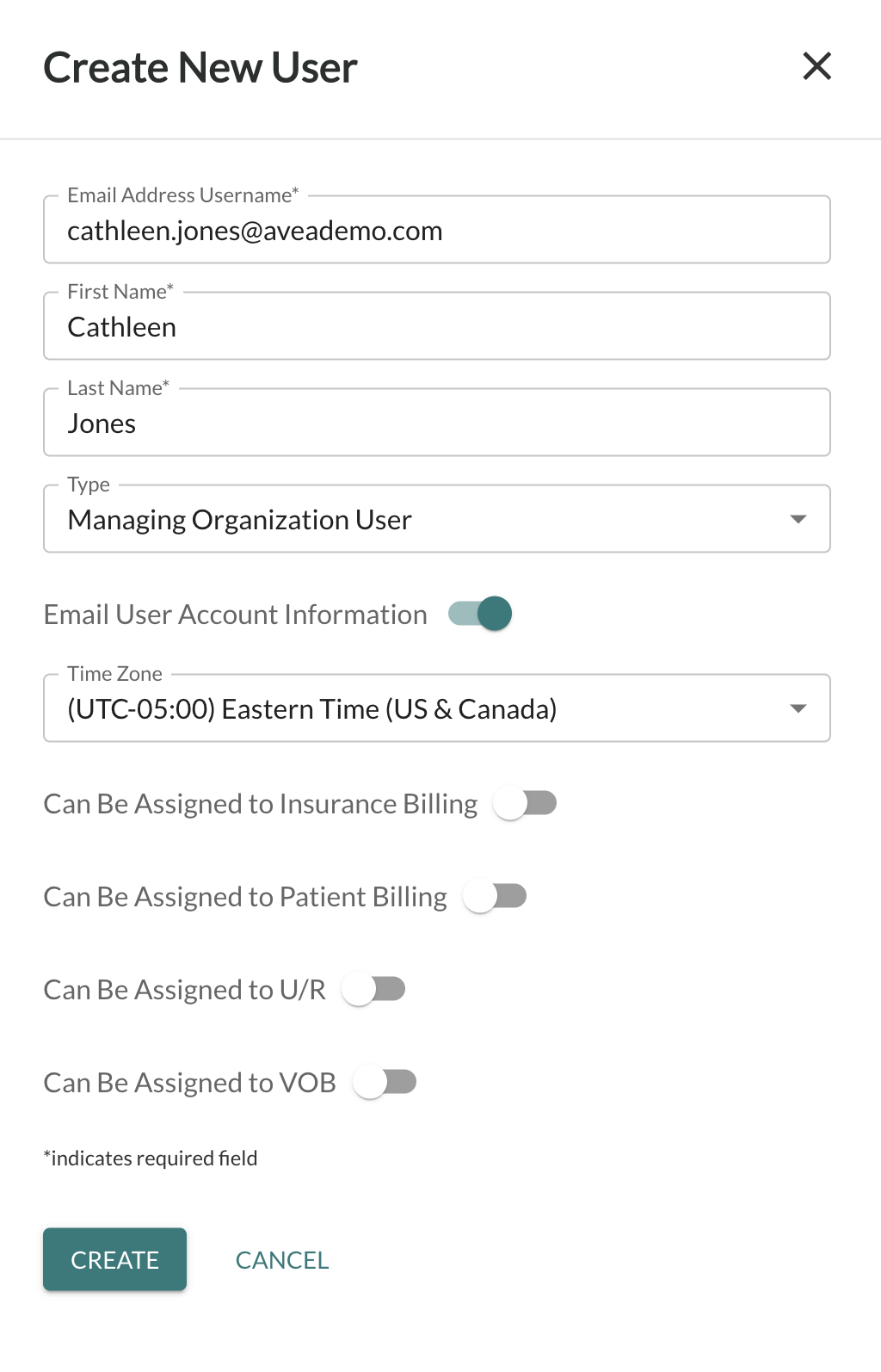
Task: Open the Type dropdown showing Managing Organization User
Action: 437,519
